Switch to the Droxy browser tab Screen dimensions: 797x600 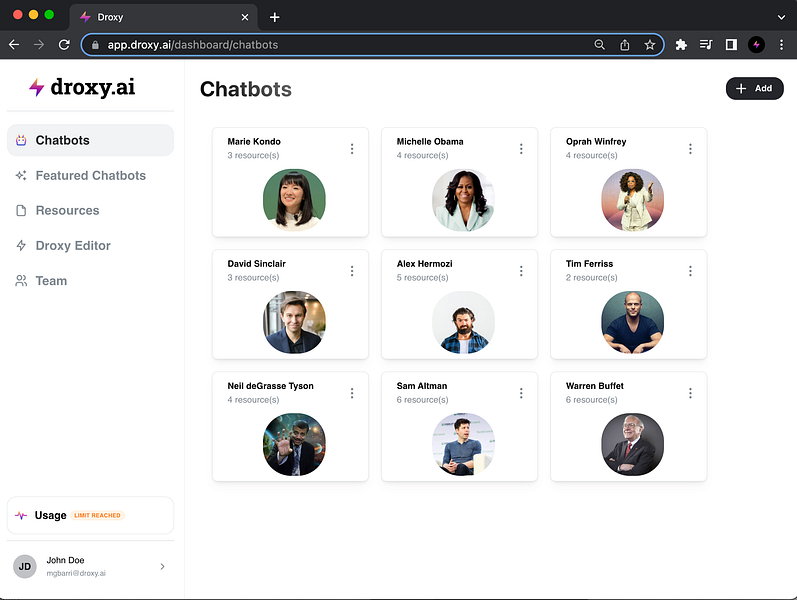163,17
